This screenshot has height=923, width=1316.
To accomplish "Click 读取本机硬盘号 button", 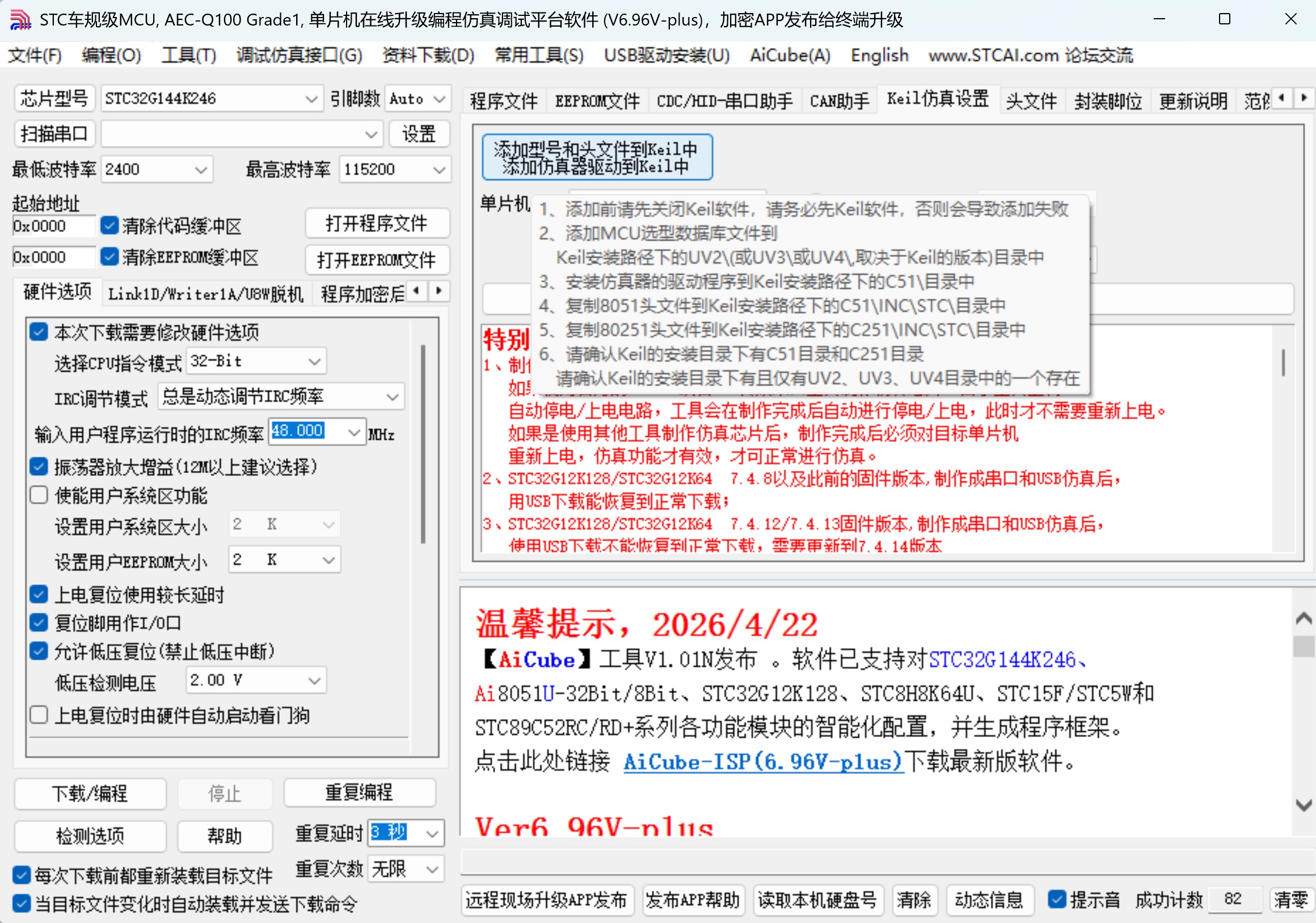I will pos(817,900).
